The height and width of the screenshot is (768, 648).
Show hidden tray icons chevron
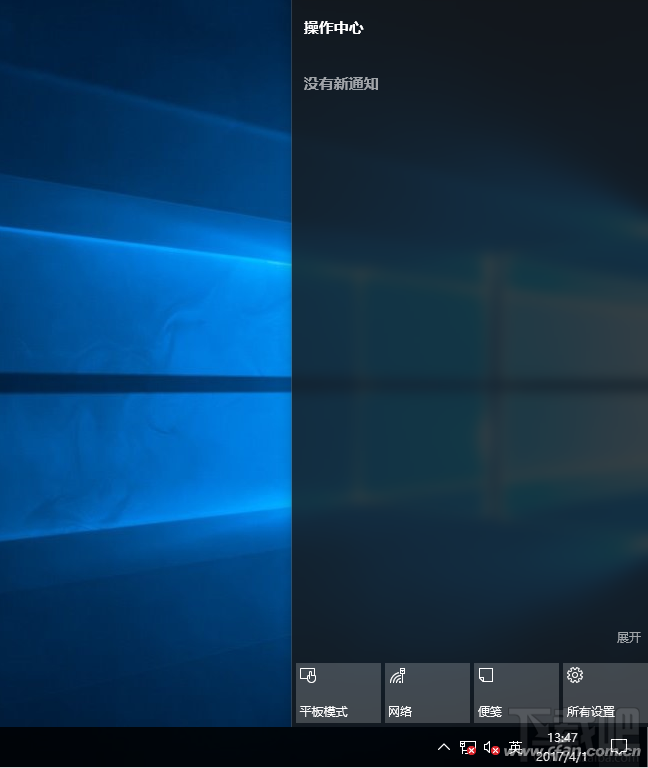(444, 747)
